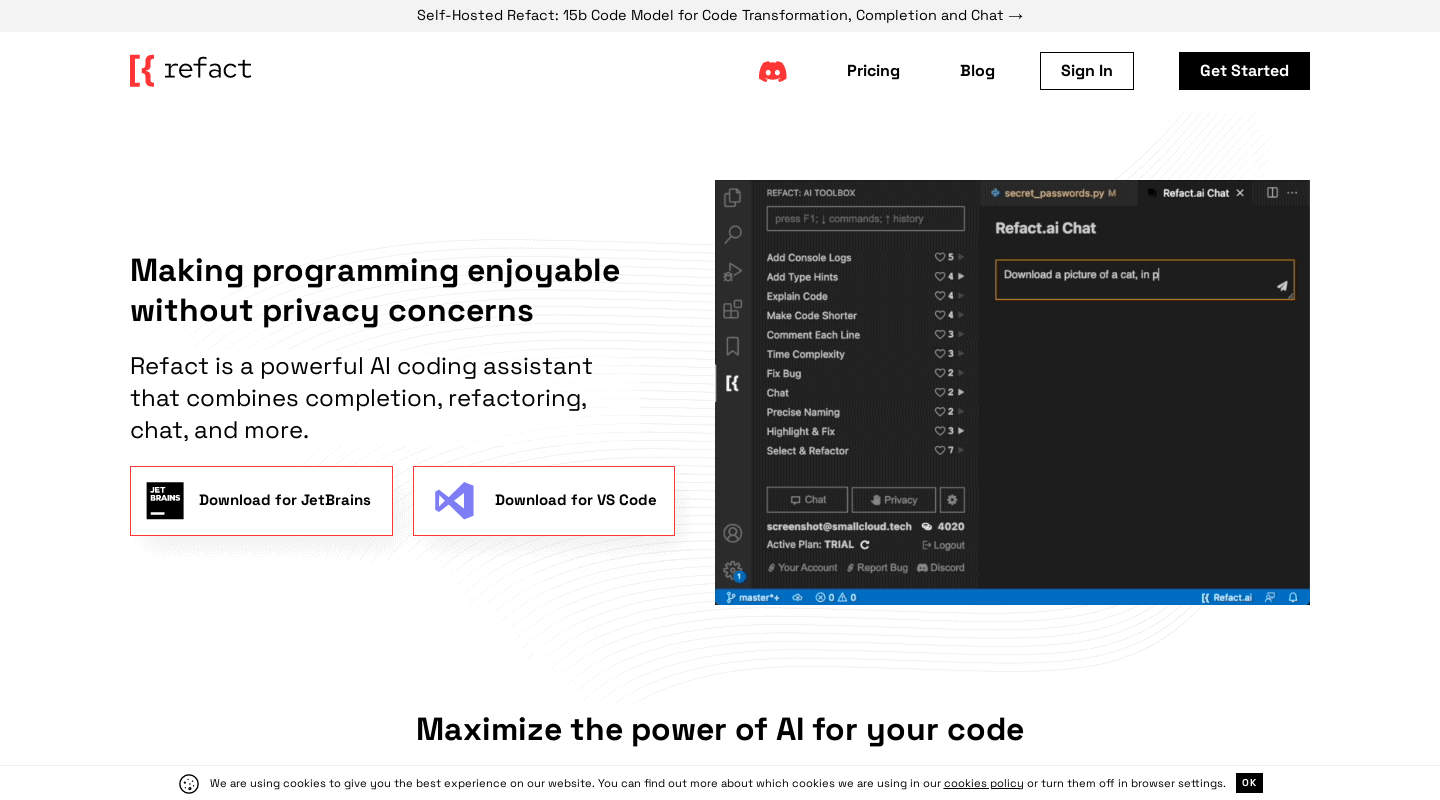
Task: Click the arrow beside Select & Refactor
Action: click(961, 451)
